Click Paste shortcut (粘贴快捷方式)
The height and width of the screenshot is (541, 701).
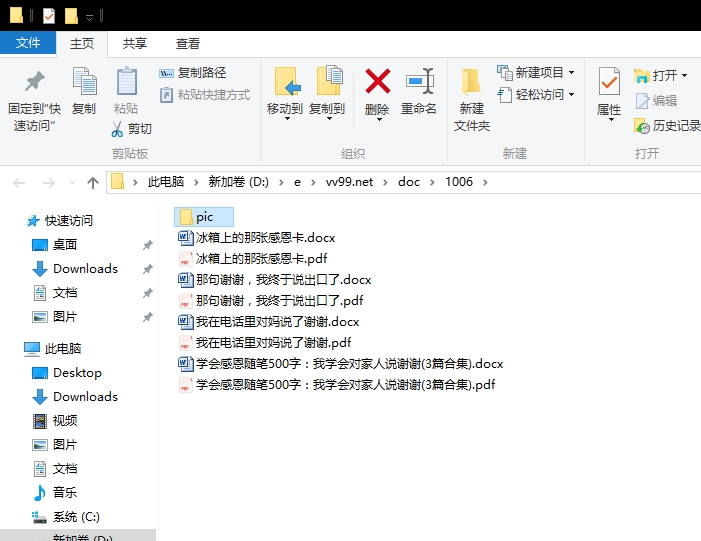click(205, 95)
